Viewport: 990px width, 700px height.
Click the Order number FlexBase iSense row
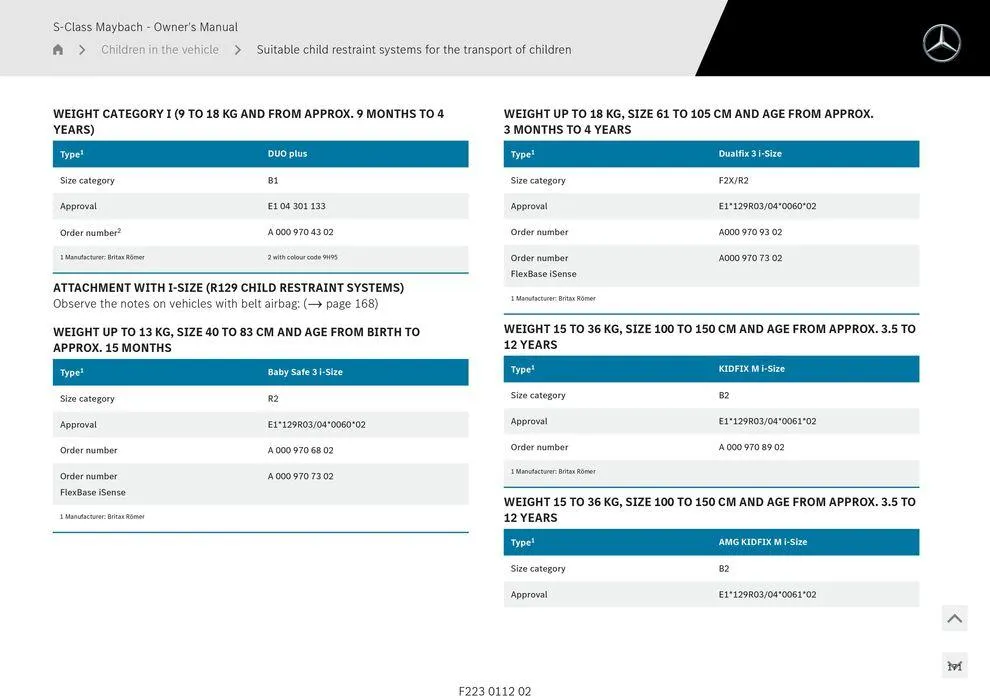tap(260, 483)
